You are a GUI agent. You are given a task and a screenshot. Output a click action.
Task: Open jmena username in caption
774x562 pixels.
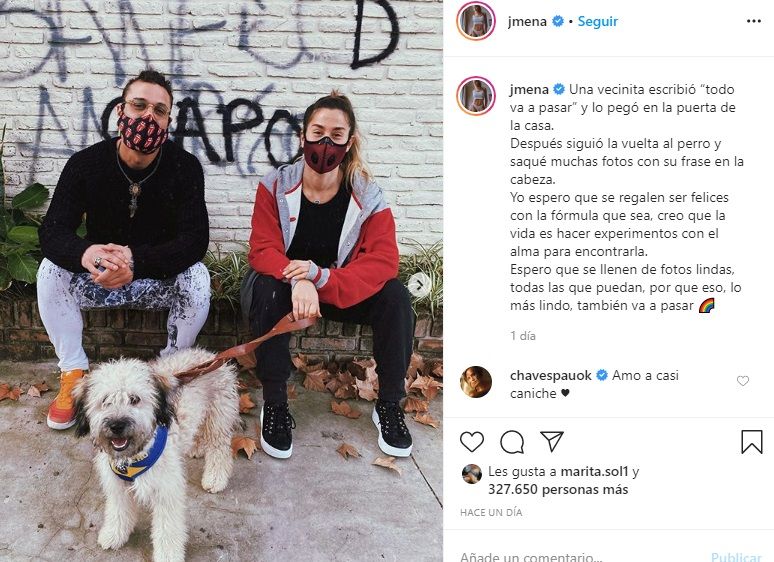click(x=529, y=89)
